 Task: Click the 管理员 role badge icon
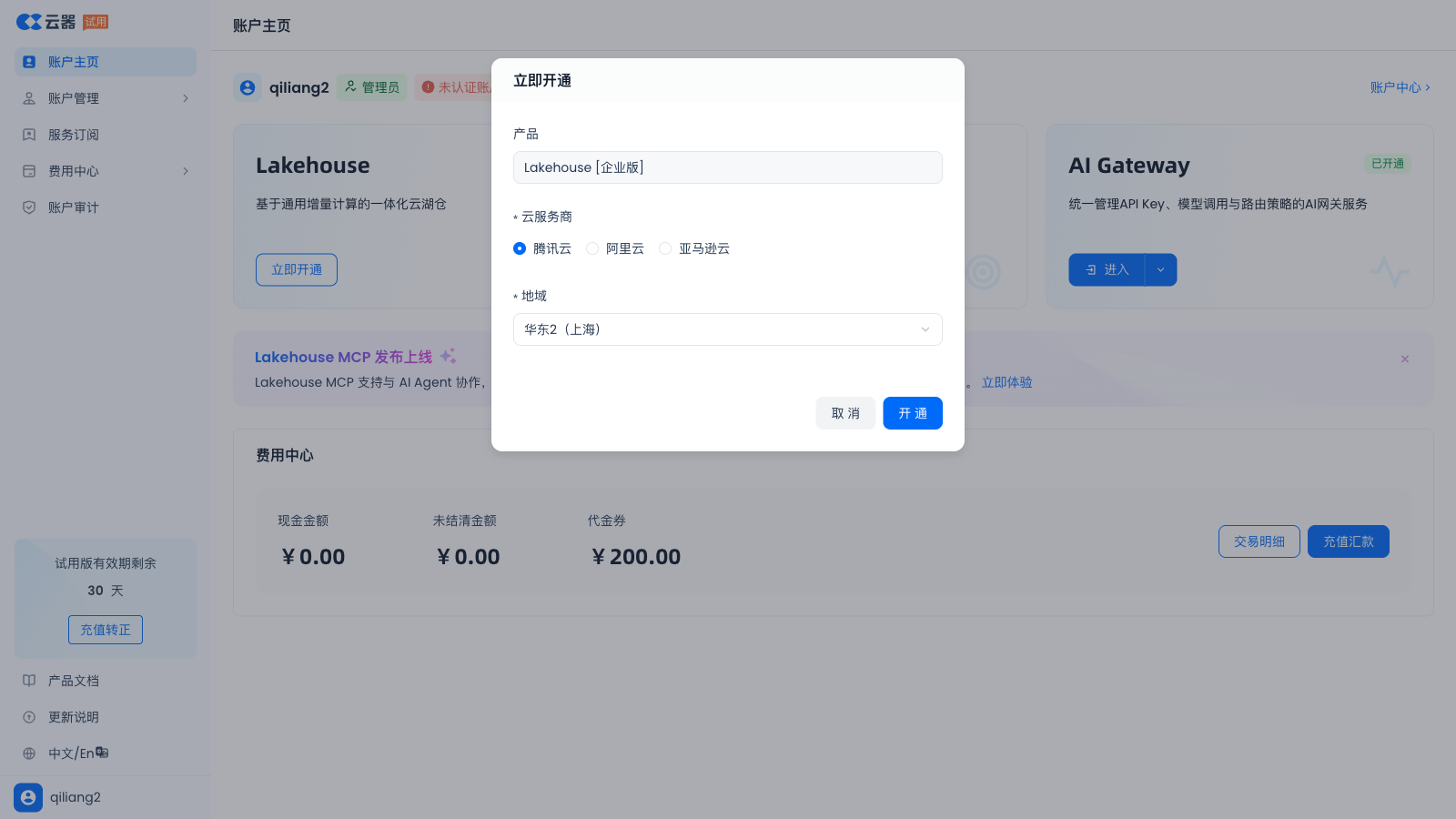click(350, 86)
